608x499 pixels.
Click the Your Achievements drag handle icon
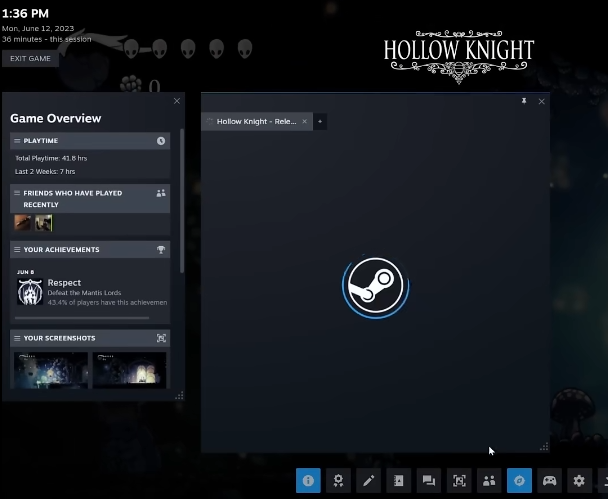coord(17,250)
